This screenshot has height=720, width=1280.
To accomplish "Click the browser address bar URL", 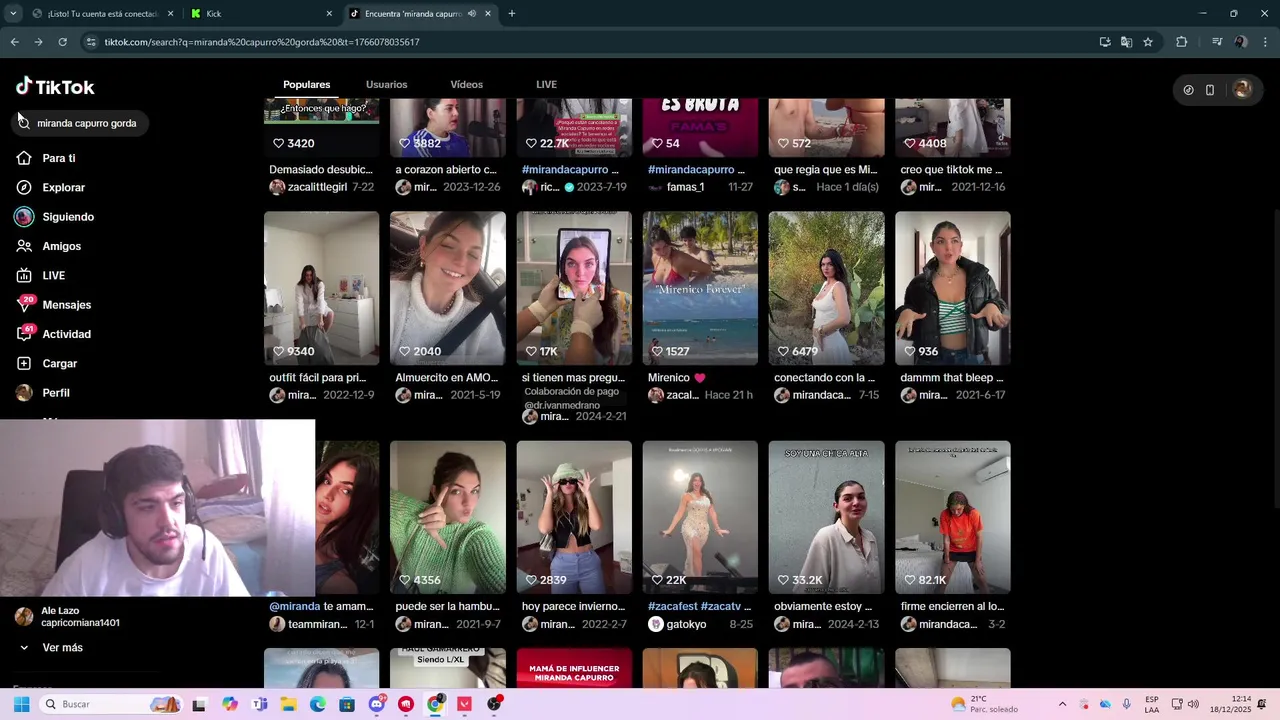I will 262,42.
